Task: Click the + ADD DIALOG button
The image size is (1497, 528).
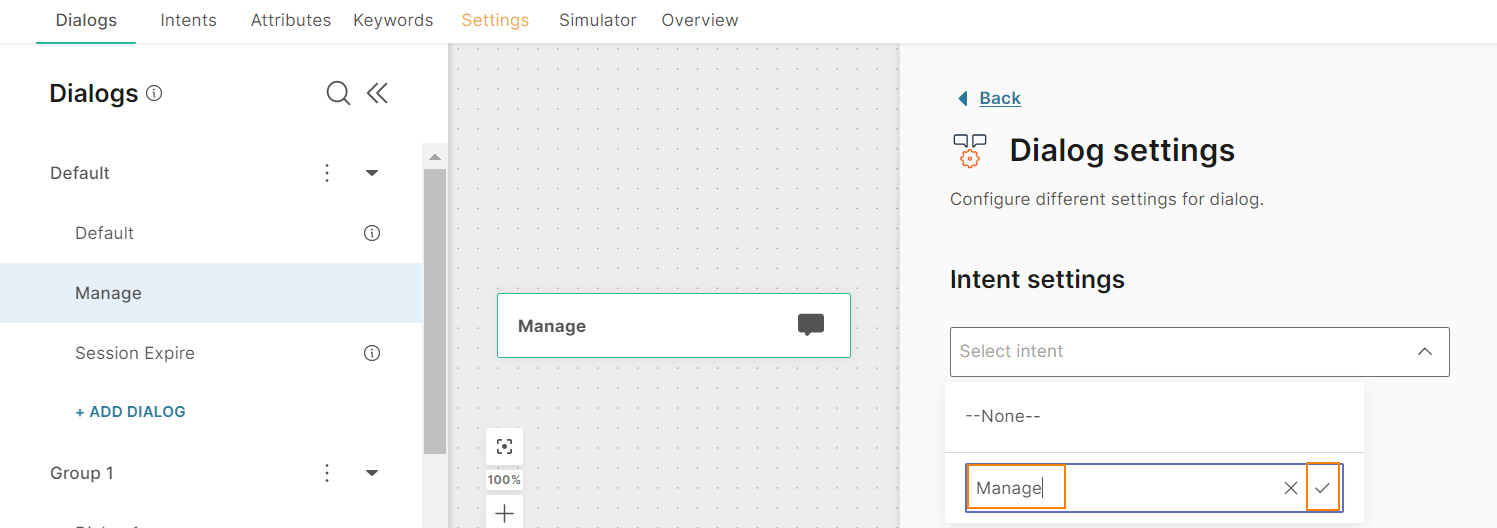Action: pos(131,412)
